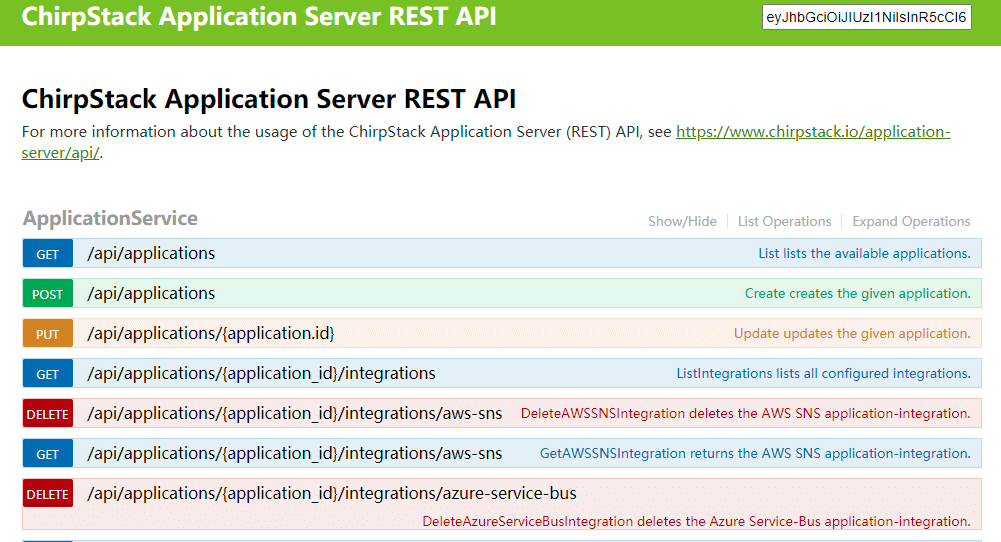
Task: Click 'DeleteAzureServiceBusIntegration deletes the Azure Service-Bus' description
Action: (696, 522)
